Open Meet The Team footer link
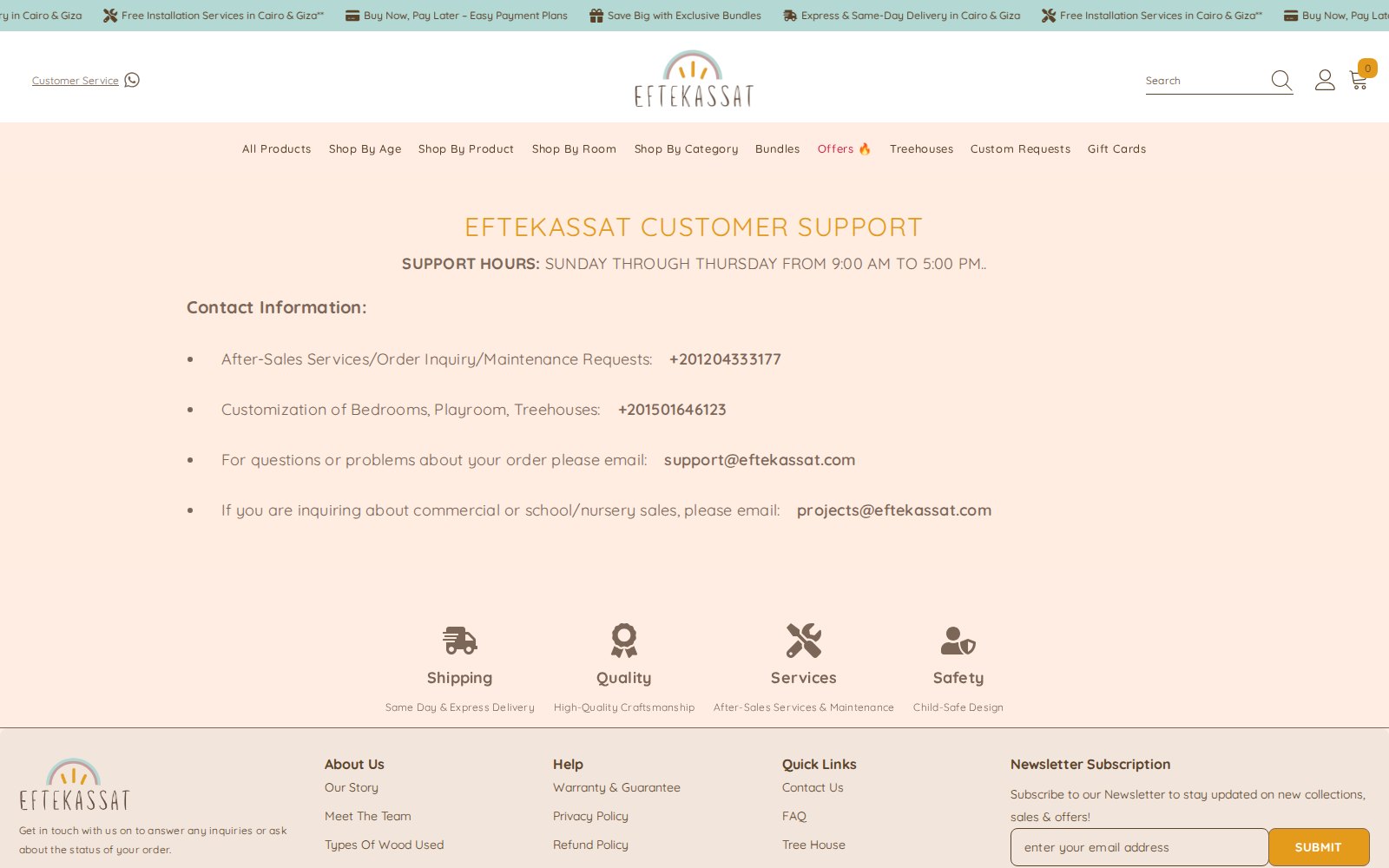1389x868 pixels. 368,817
